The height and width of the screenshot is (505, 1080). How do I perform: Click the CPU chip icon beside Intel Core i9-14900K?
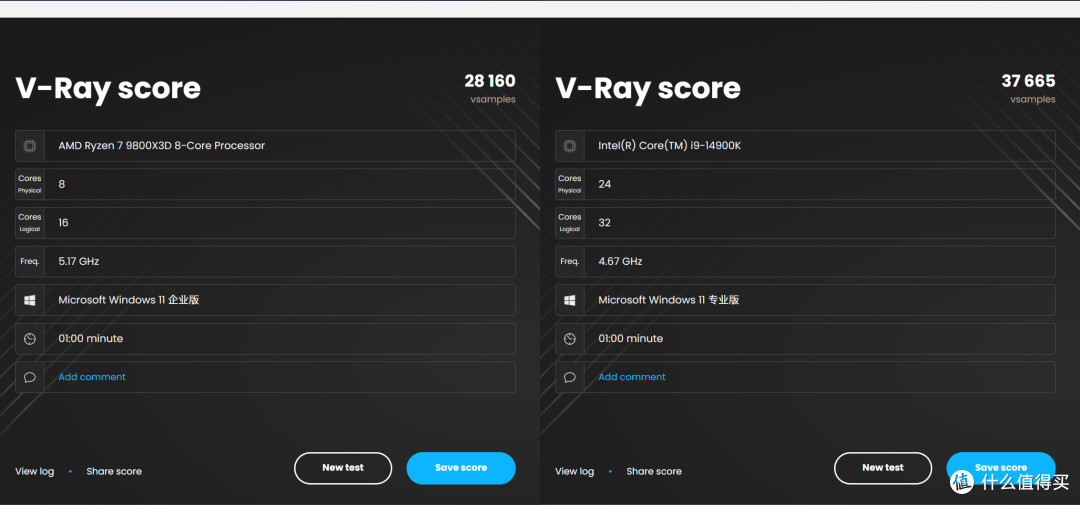coord(570,145)
